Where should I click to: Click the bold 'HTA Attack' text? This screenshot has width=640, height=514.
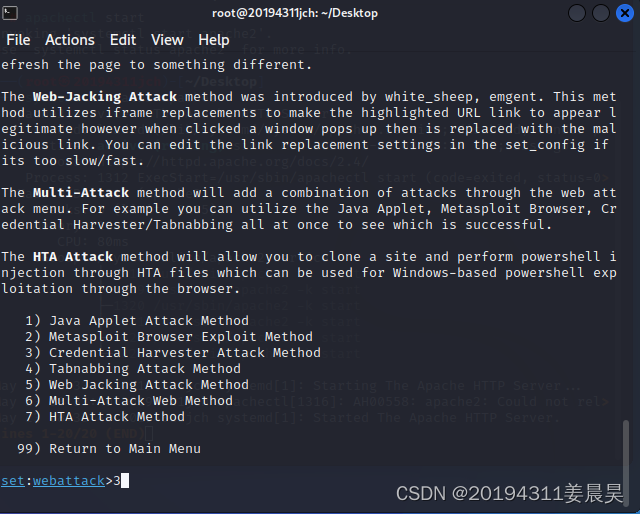pyautogui.click(x=73, y=257)
